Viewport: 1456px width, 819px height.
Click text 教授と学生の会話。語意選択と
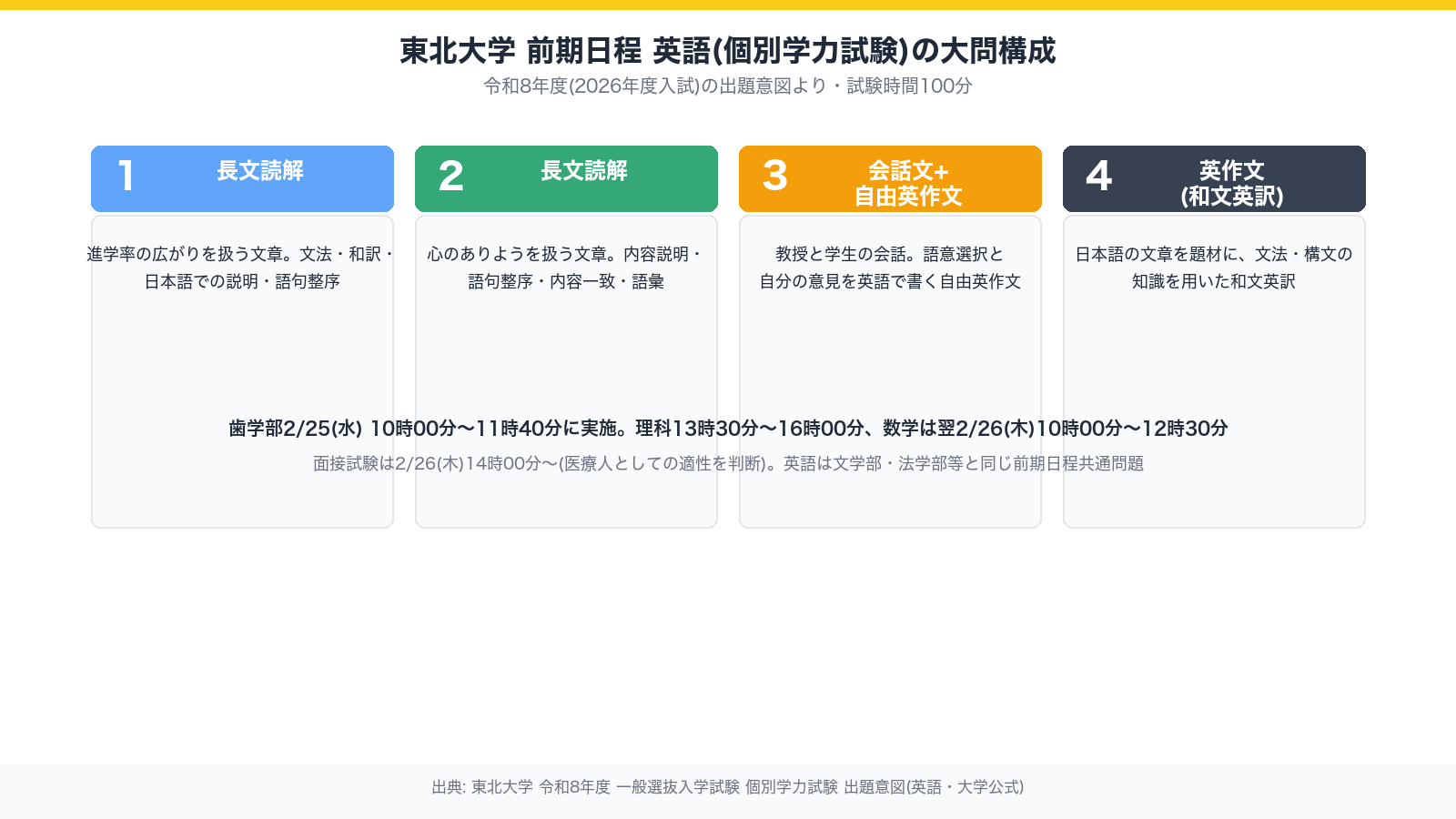[x=890, y=254]
